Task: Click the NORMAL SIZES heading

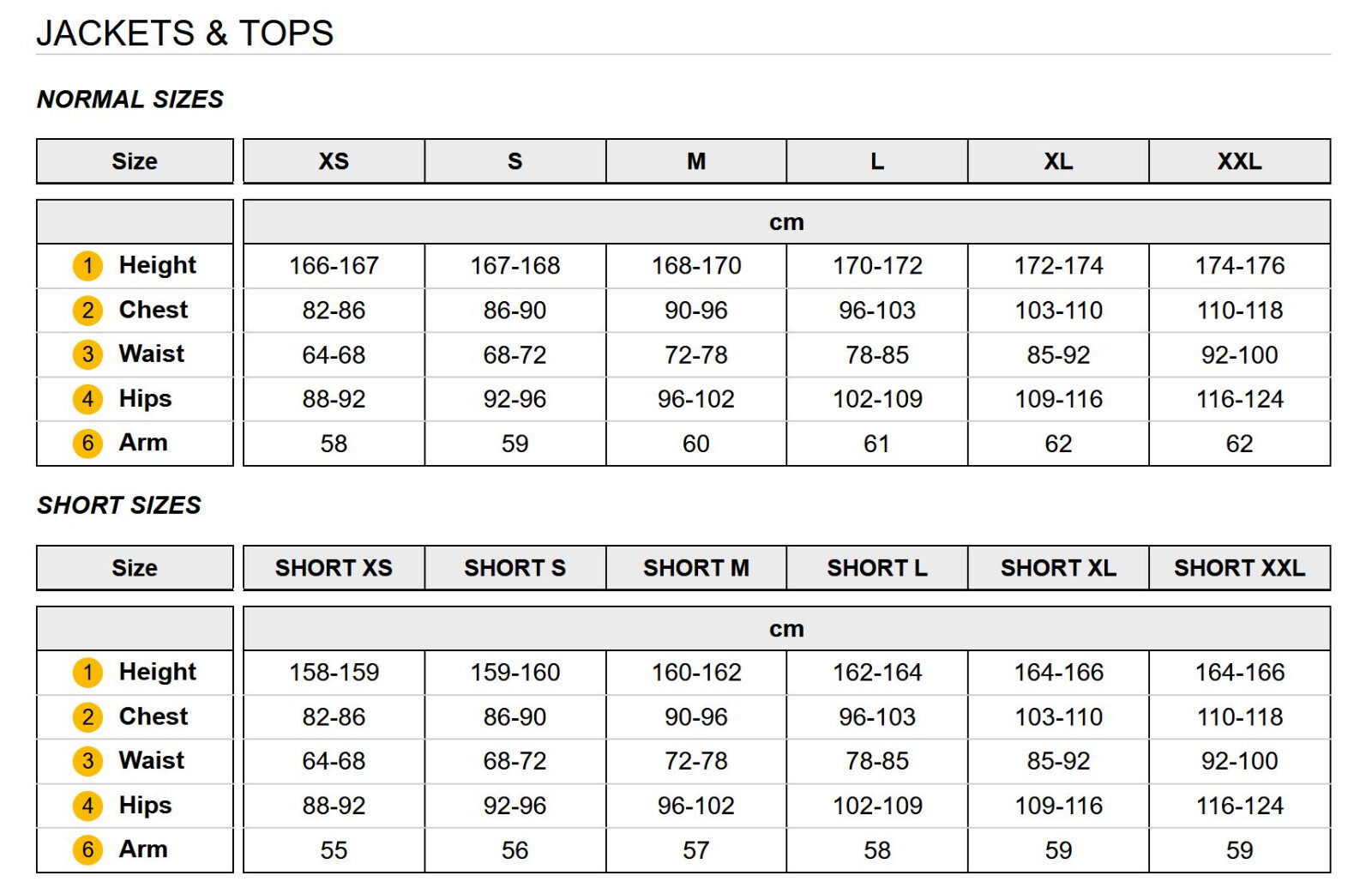Action: (x=130, y=100)
